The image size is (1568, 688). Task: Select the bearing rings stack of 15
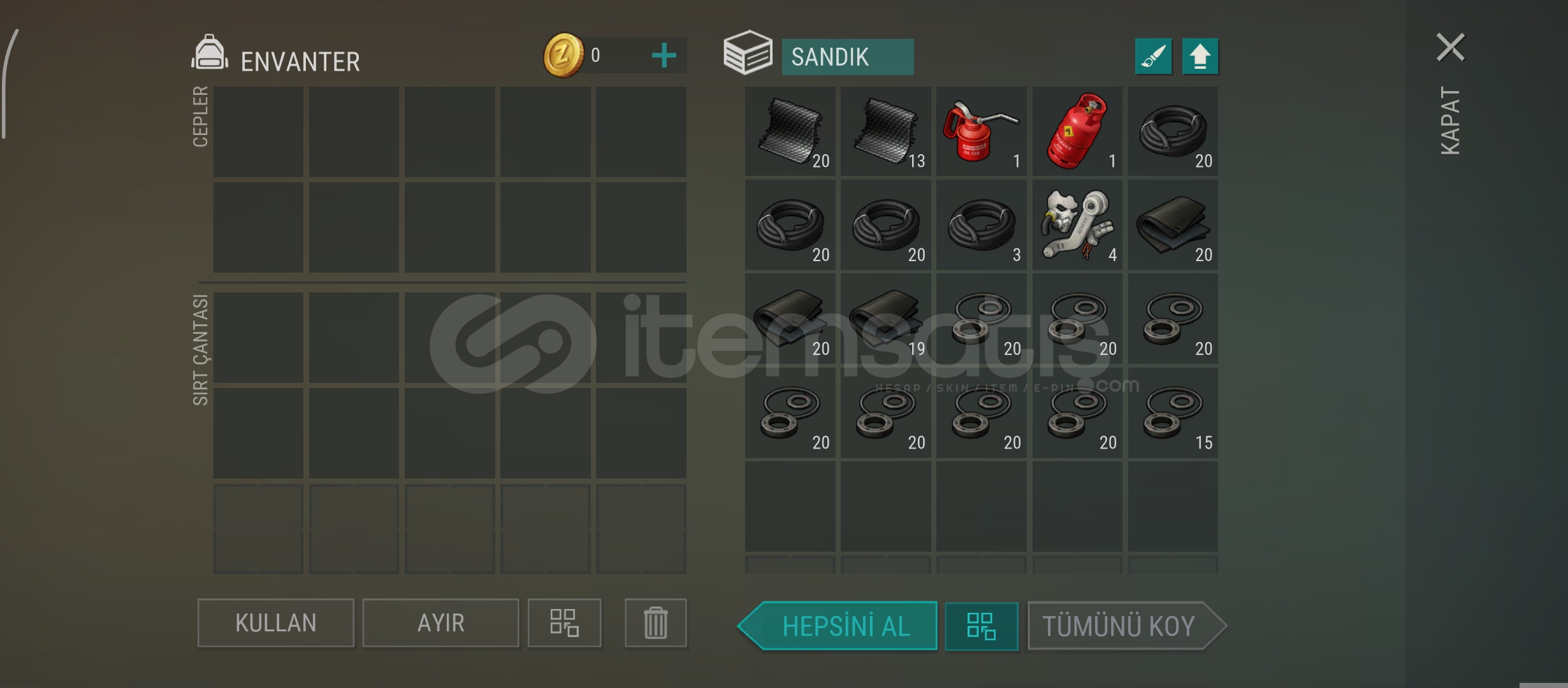point(1173,412)
